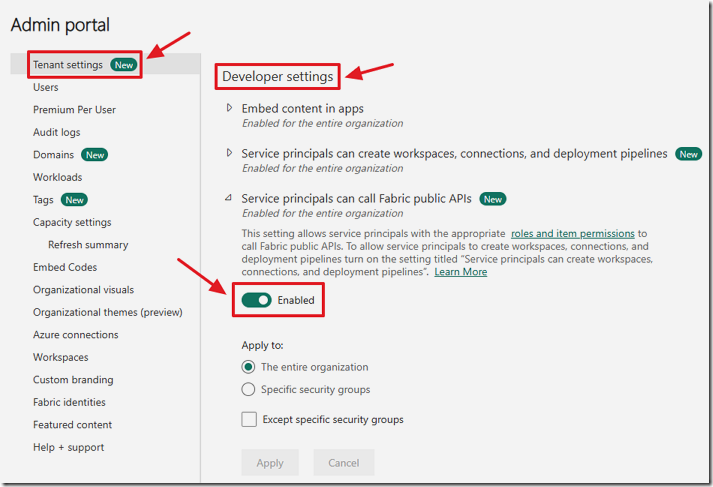Open Tags in the admin sidebar
713x487 pixels.
pyautogui.click(x=43, y=200)
